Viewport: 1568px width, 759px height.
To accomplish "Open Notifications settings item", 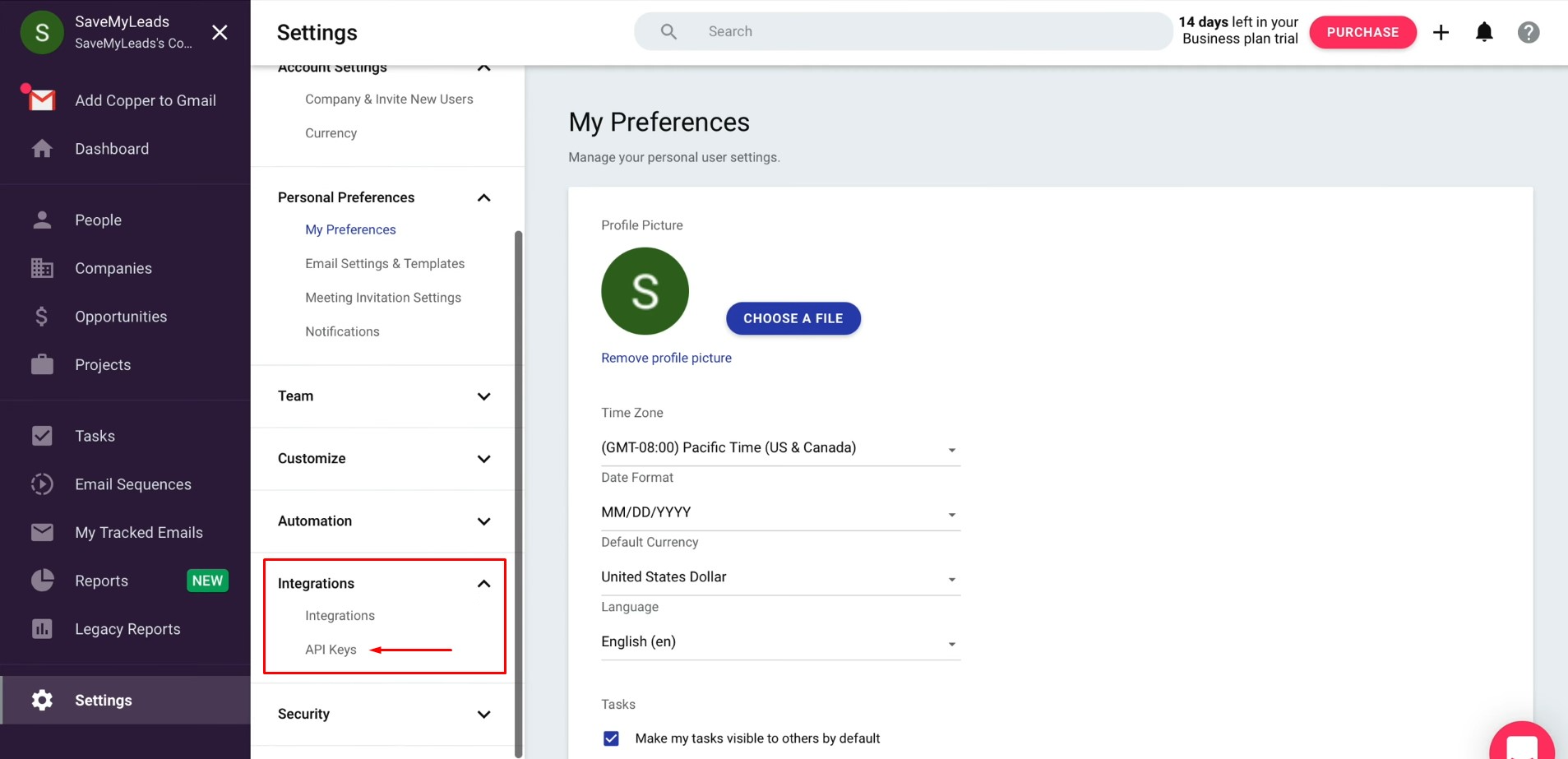I will [342, 331].
